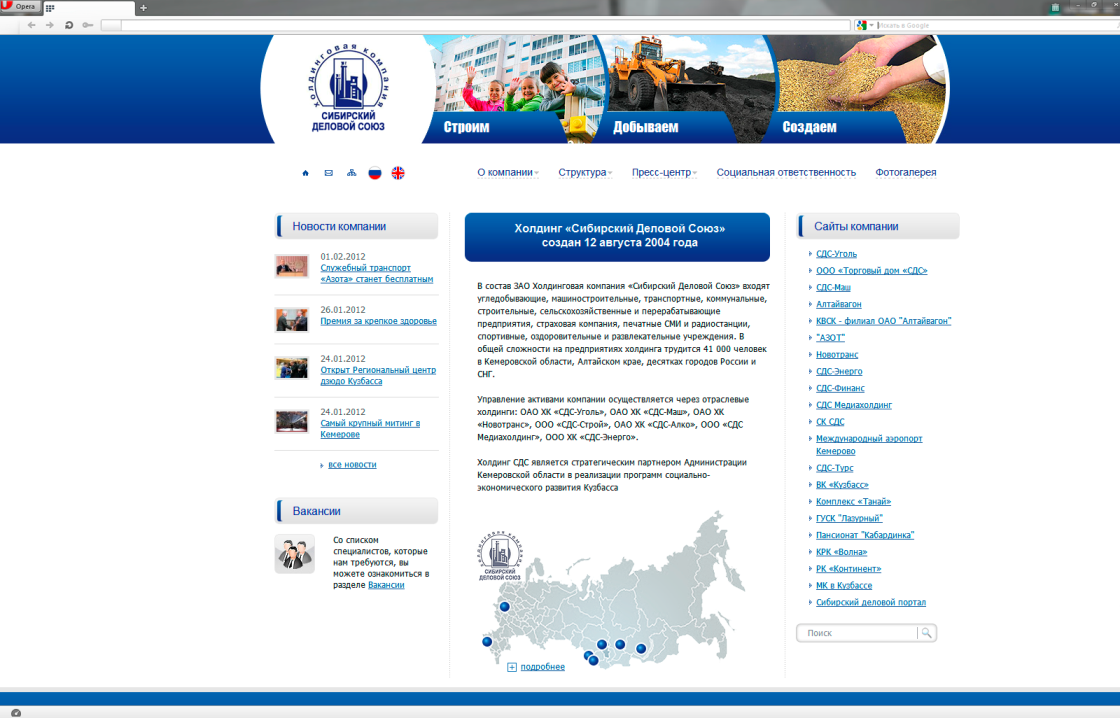Click thumbnail of 26.01.2012 news item

pyautogui.click(x=291, y=319)
